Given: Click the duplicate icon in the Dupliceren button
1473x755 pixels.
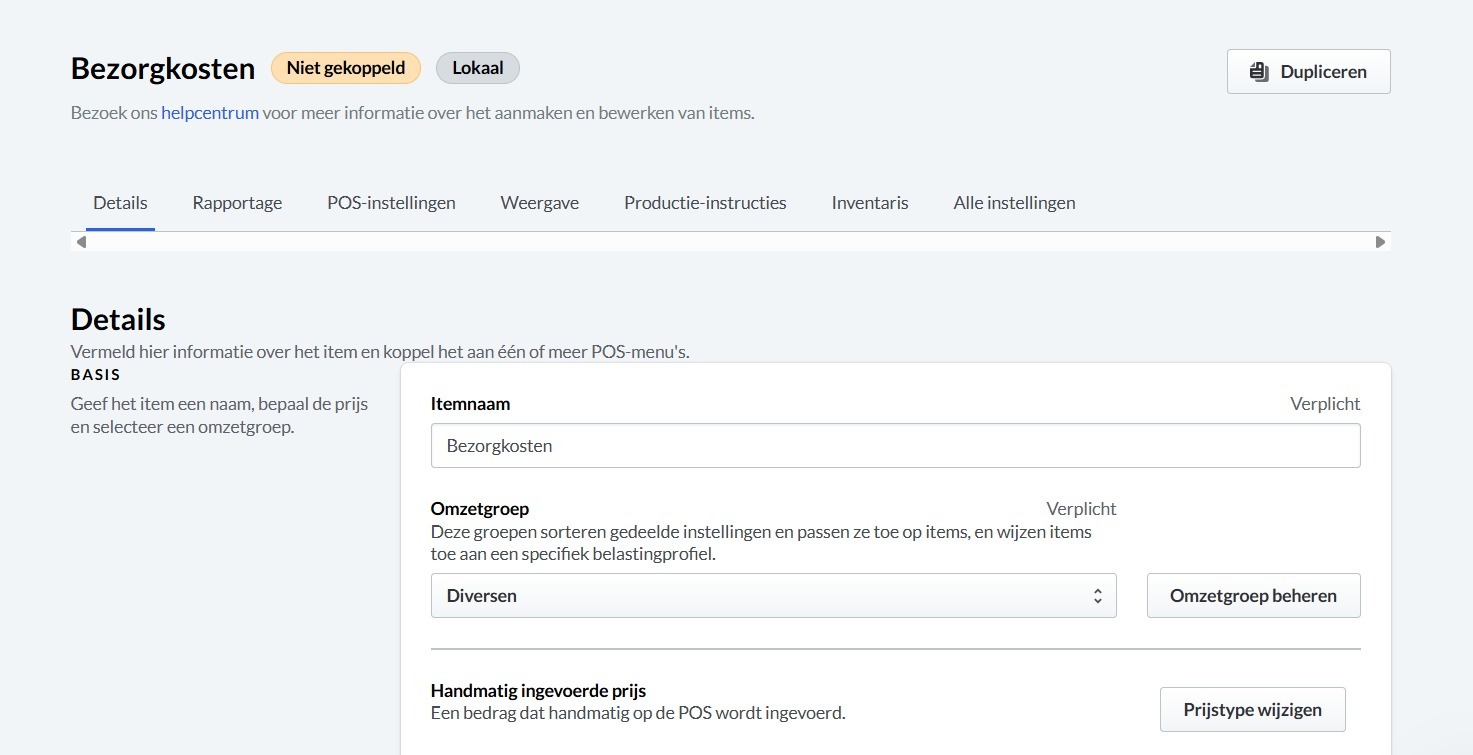Looking at the screenshot, I should (1259, 72).
